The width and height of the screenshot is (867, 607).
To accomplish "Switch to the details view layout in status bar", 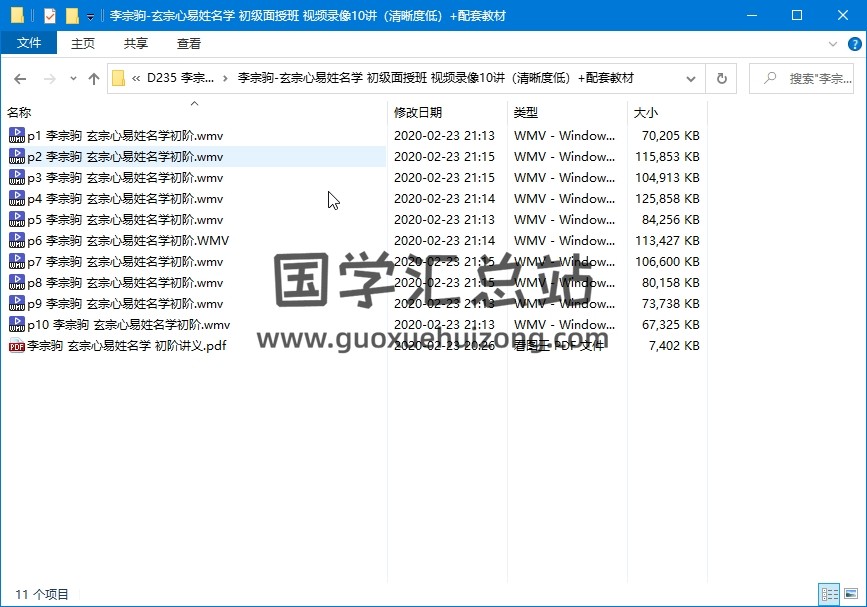I will 829,594.
